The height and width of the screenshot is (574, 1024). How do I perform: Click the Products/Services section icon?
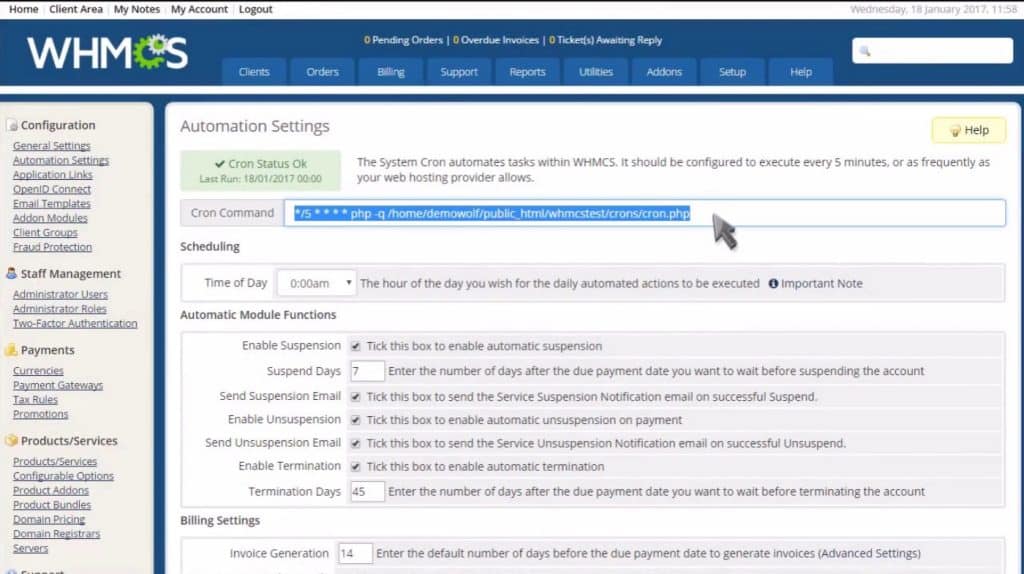(11, 440)
